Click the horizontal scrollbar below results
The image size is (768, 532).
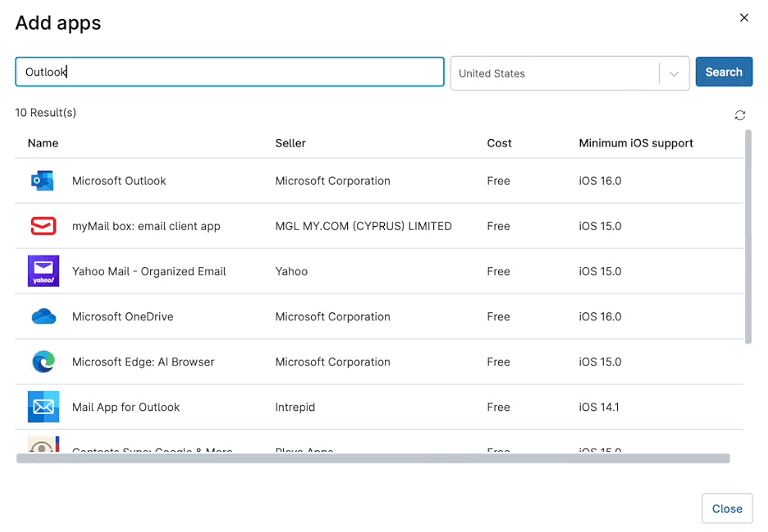373,458
